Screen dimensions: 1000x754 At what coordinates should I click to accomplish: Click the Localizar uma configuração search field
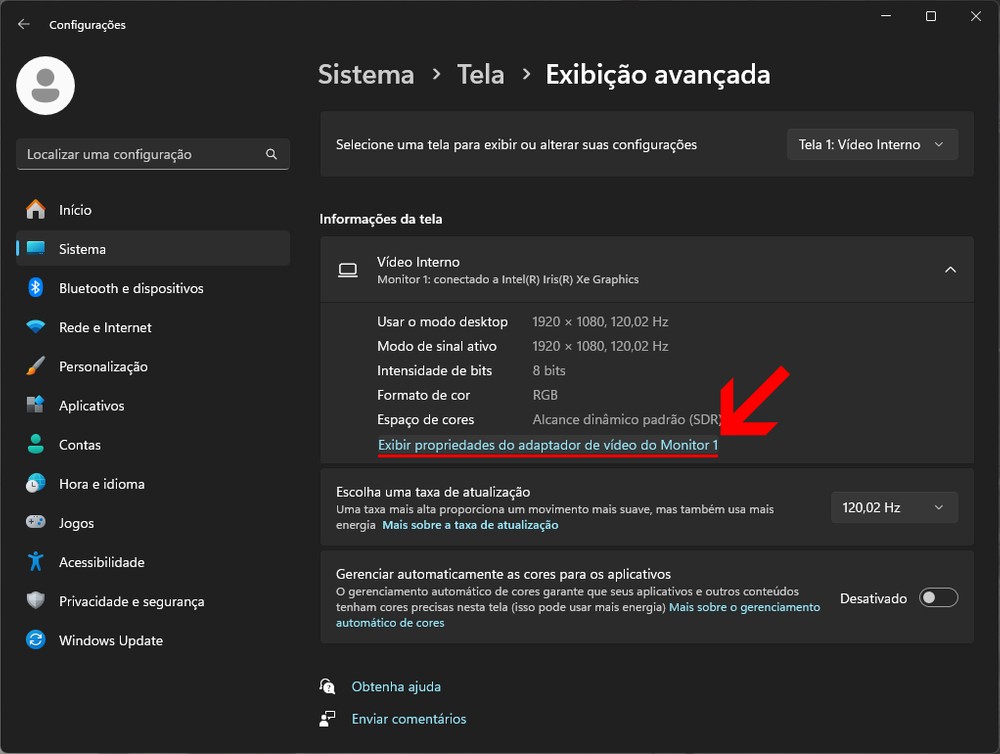140,155
